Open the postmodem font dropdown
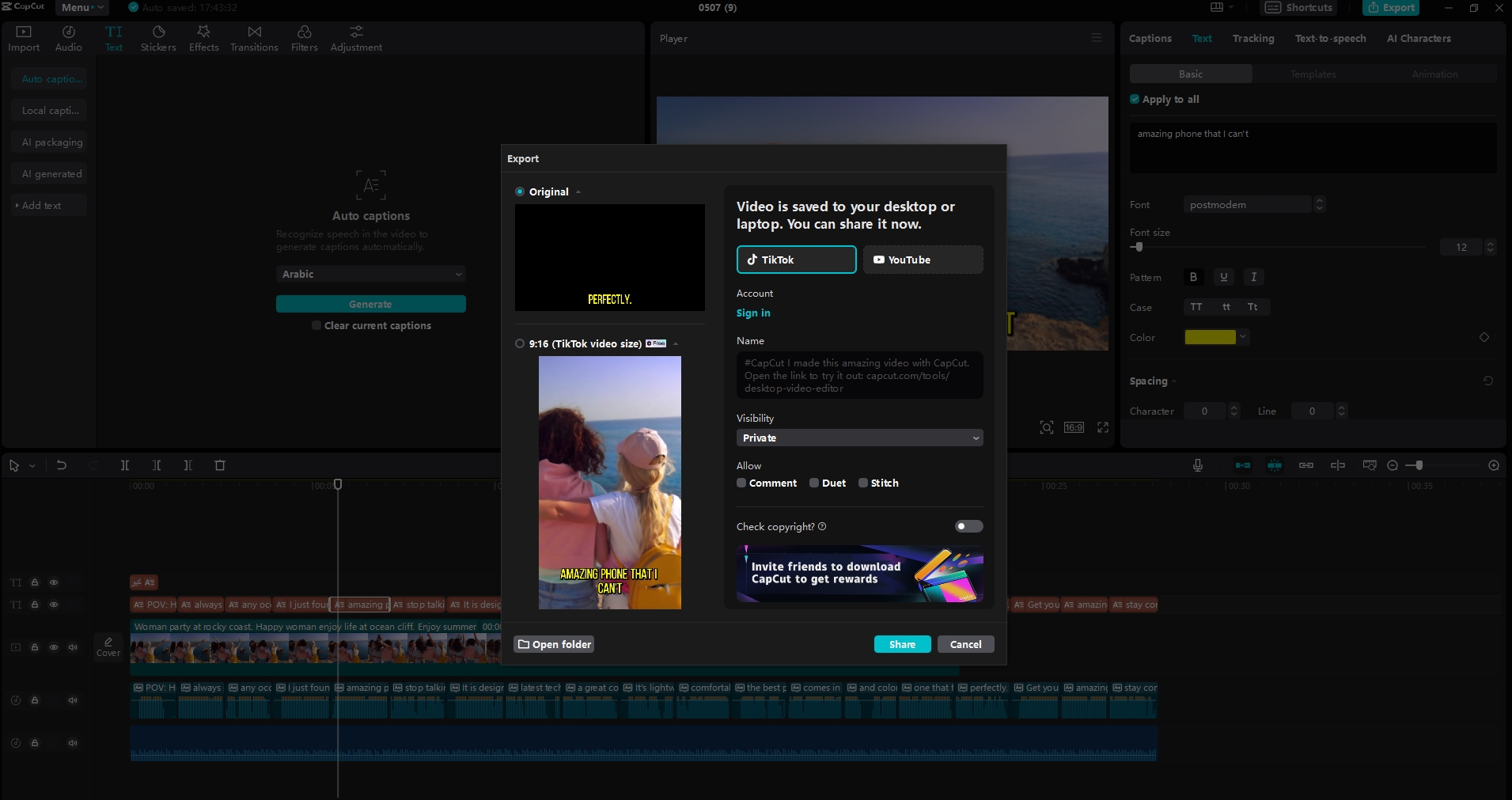Viewport: 1512px width, 800px height. [x=1250, y=204]
